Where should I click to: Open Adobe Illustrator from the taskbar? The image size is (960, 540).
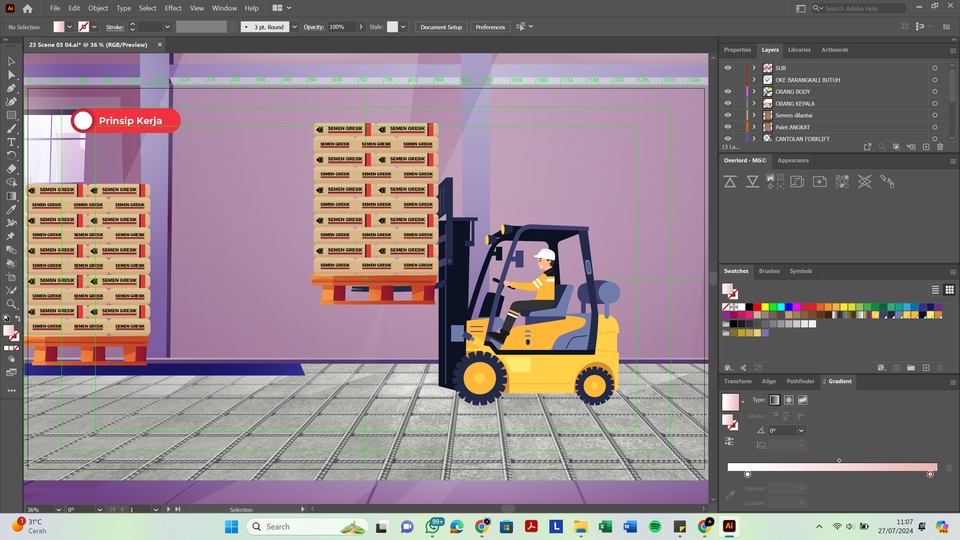click(x=729, y=527)
